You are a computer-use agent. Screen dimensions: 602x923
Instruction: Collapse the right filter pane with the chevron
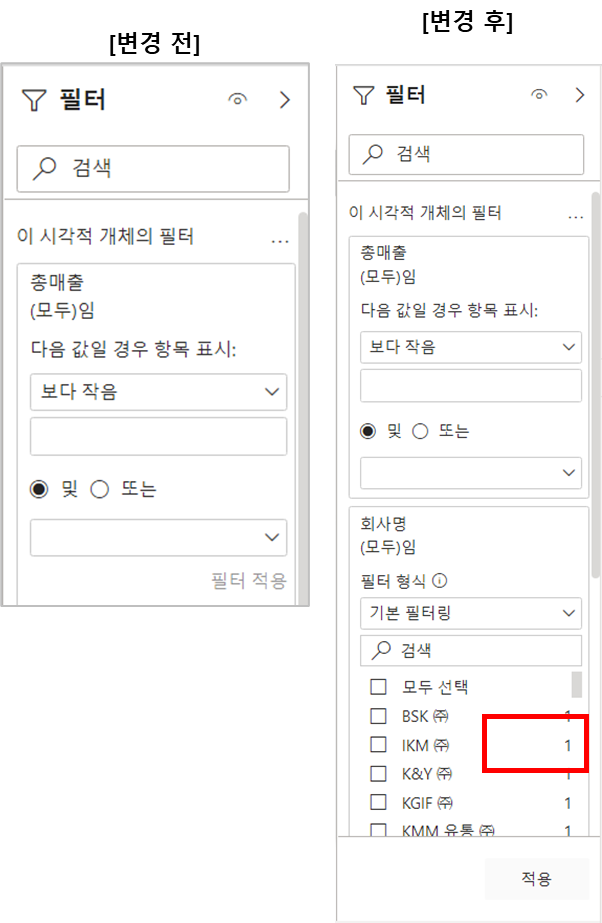click(x=580, y=95)
